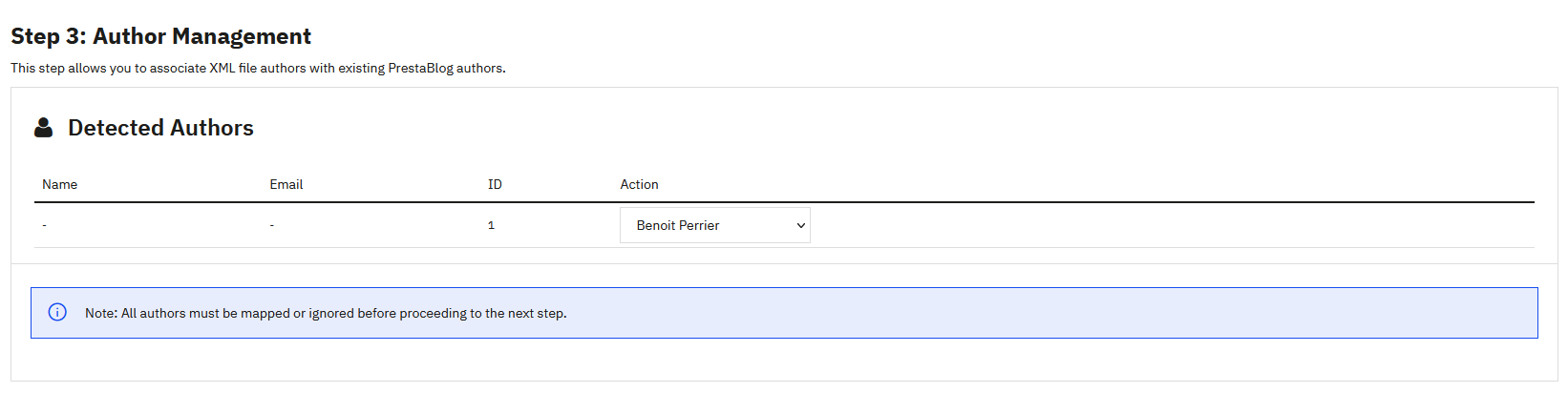This screenshot has height=393, width=1568.
Task: Click the chevron arrow of the Action select
Action: coord(800,226)
